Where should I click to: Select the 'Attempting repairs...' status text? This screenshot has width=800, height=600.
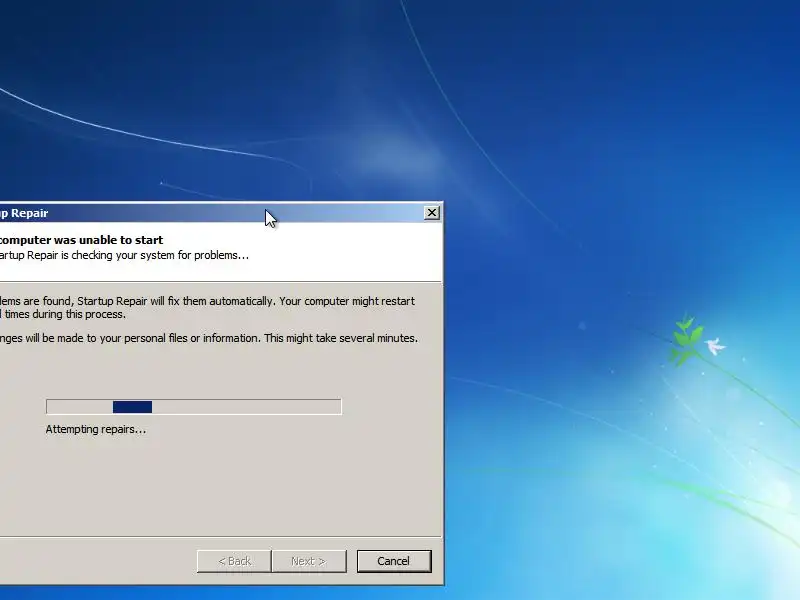click(96, 429)
